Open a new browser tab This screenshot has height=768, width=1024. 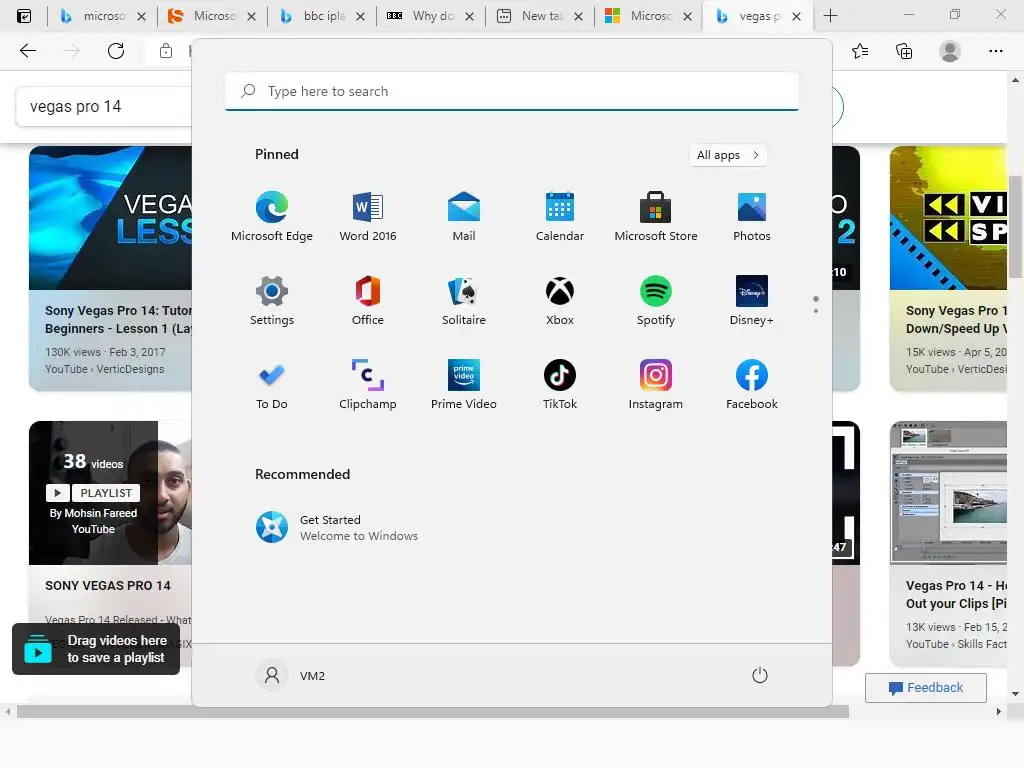[830, 16]
